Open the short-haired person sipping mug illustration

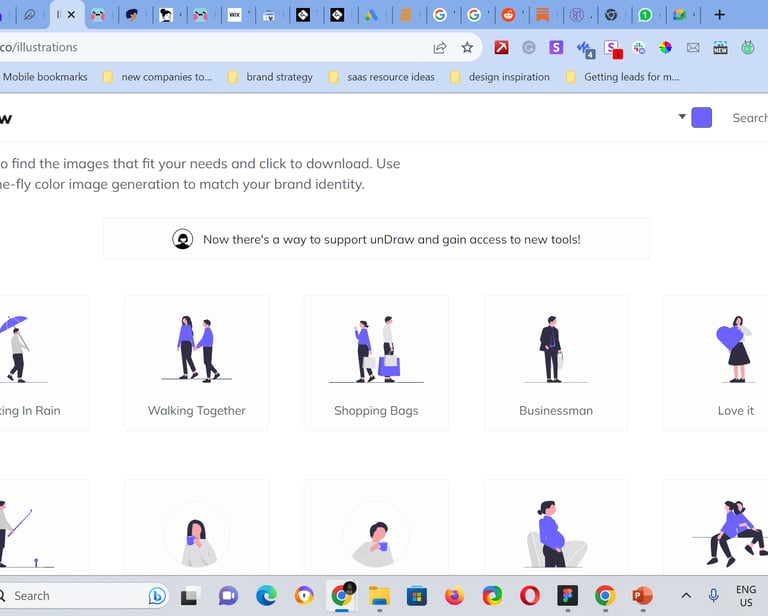[376, 527]
